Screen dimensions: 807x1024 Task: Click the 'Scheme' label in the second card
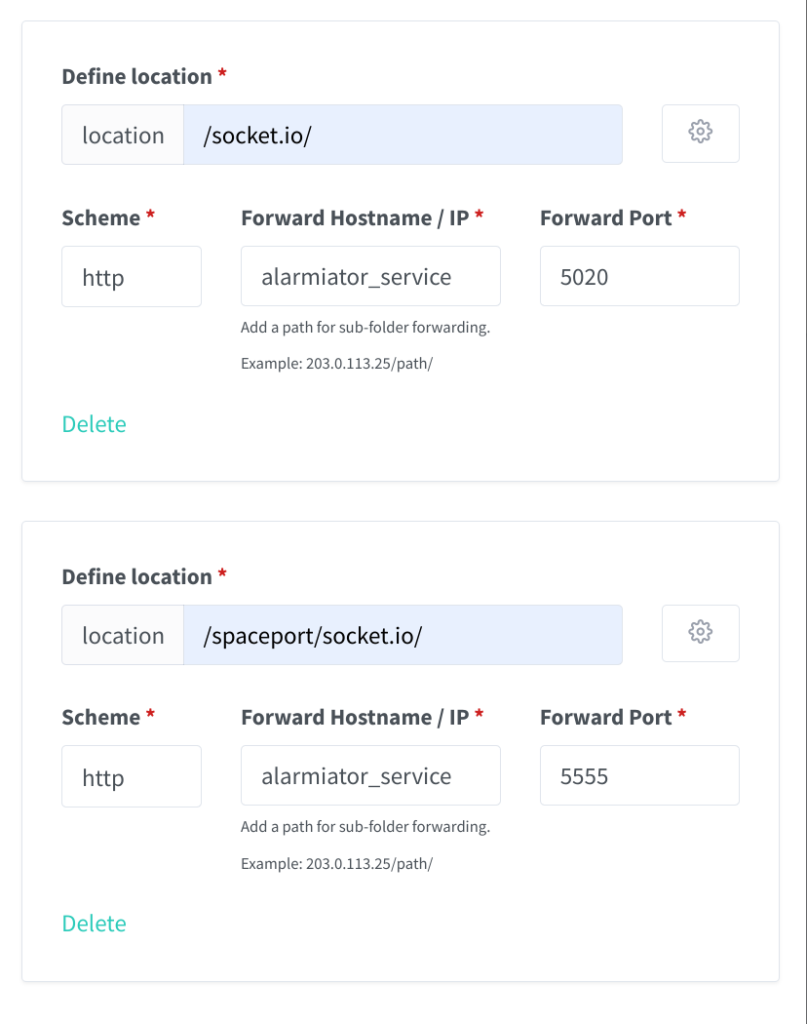pos(101,717)
